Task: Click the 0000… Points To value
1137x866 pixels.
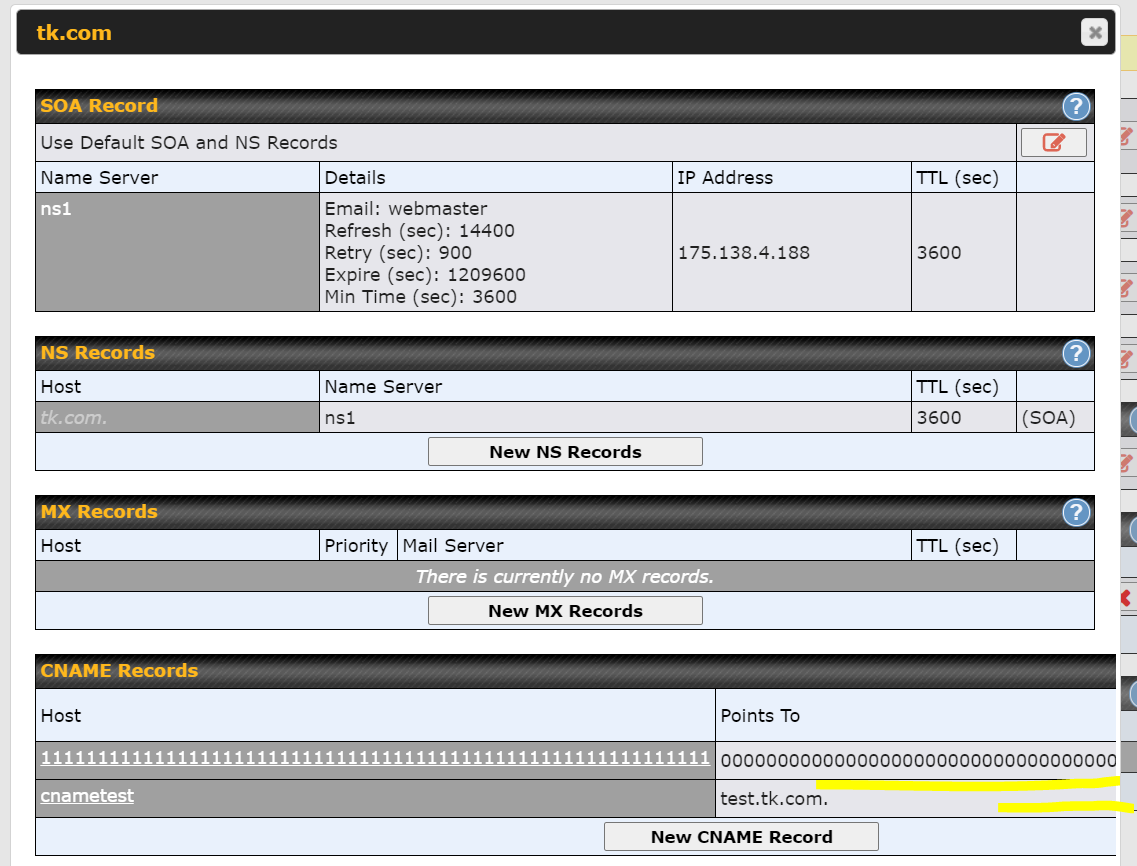Action: coord(917,760)
